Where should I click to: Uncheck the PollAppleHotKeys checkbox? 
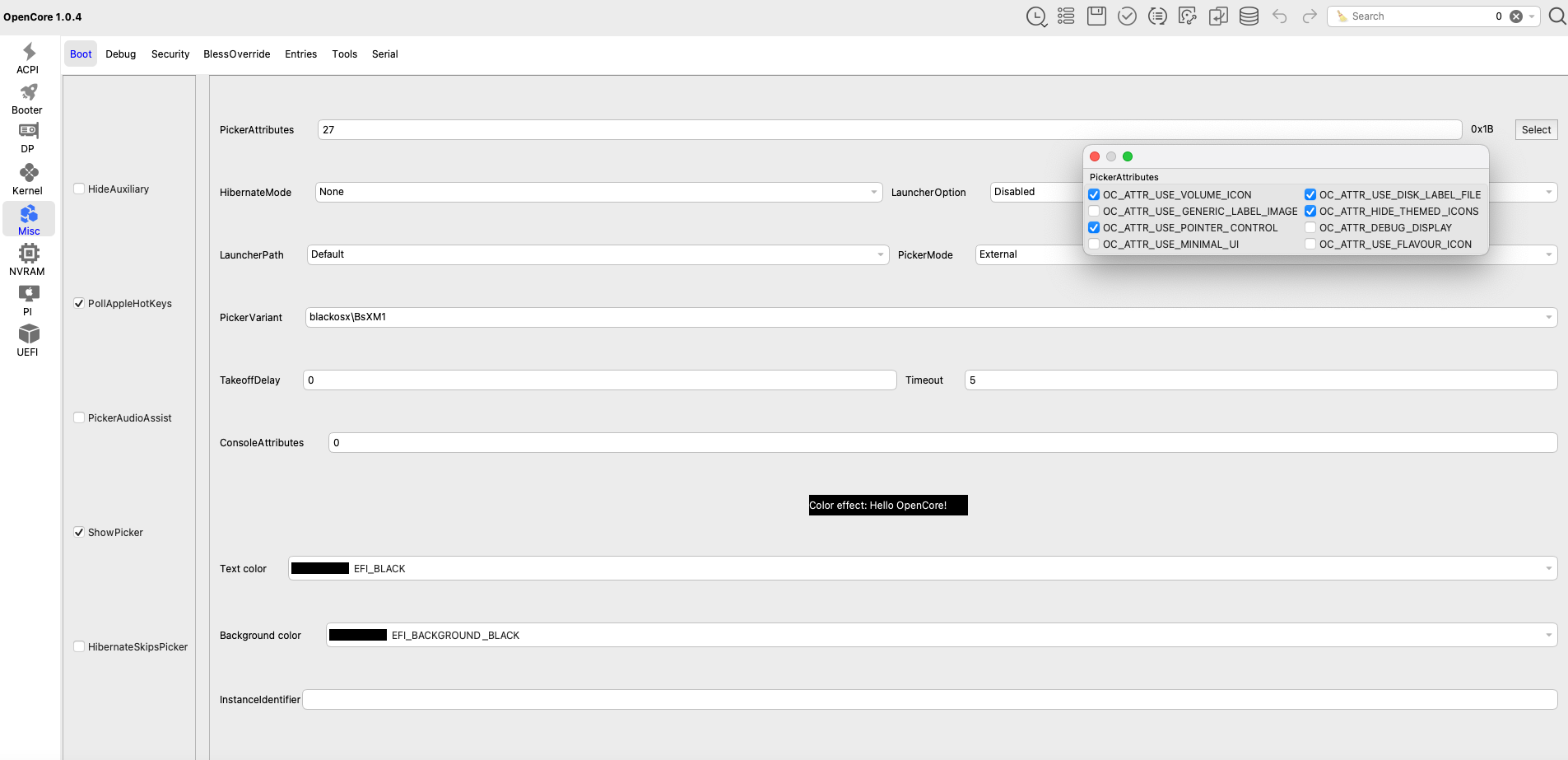point(79,303)
